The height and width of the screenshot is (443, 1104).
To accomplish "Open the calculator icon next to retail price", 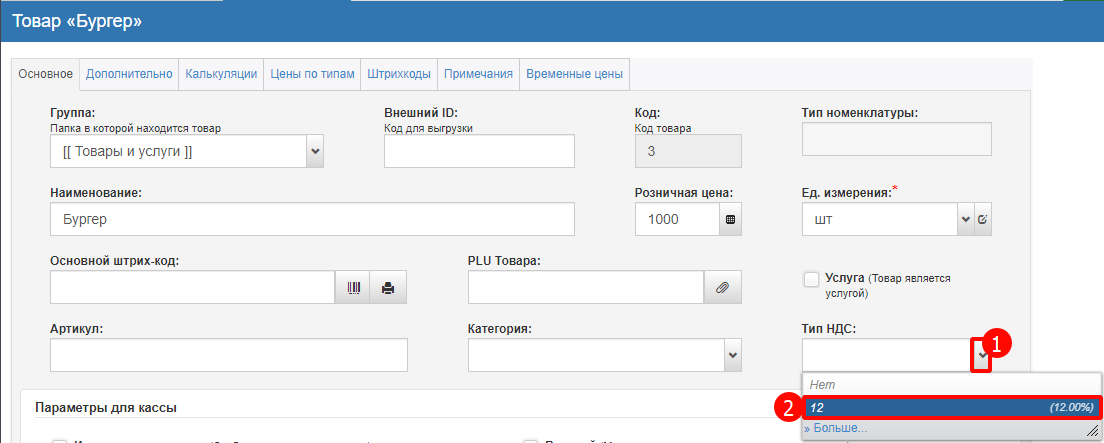I will tap(730, 219).
